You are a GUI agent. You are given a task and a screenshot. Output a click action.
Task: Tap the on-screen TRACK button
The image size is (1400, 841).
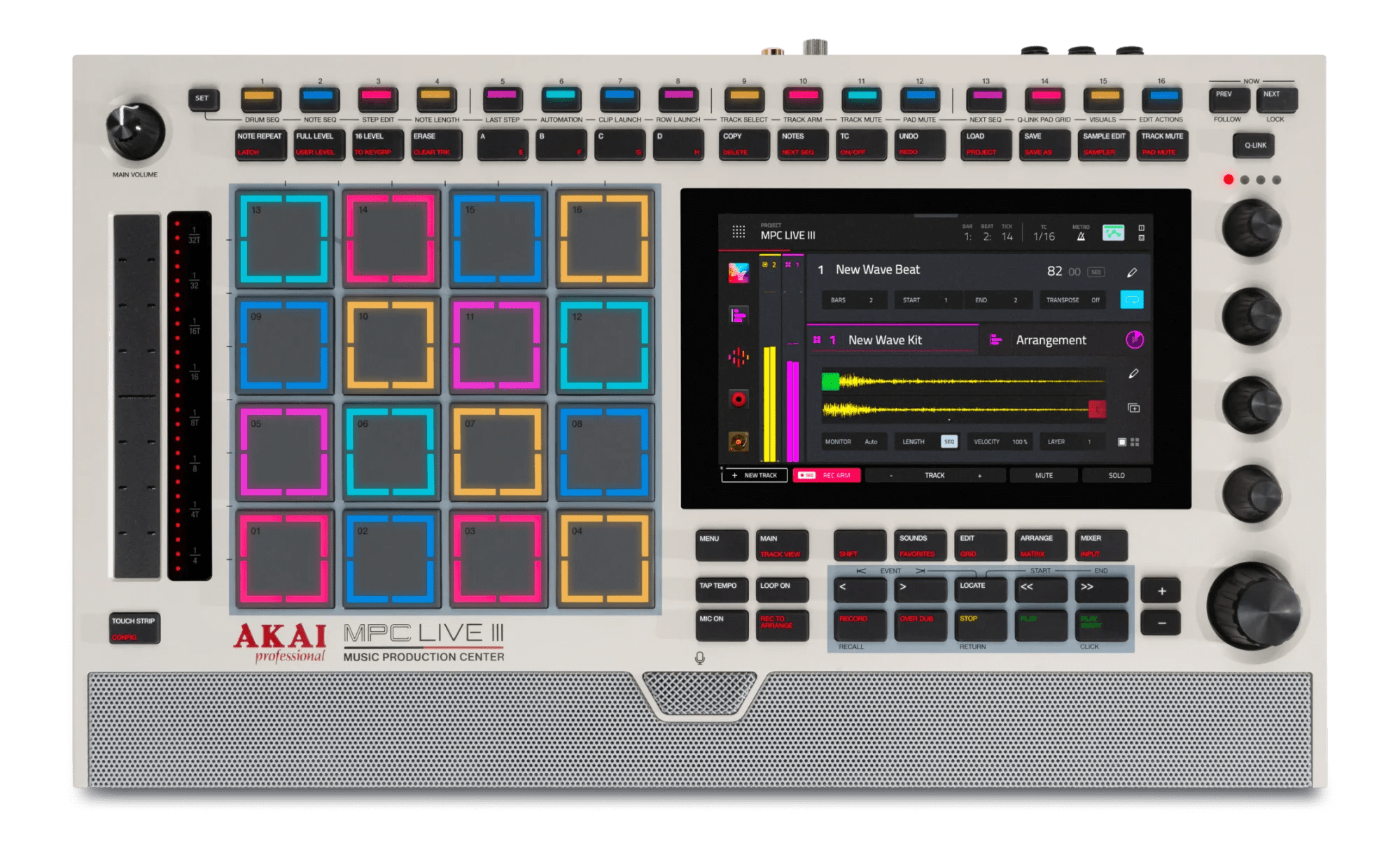tap(934, 475)
